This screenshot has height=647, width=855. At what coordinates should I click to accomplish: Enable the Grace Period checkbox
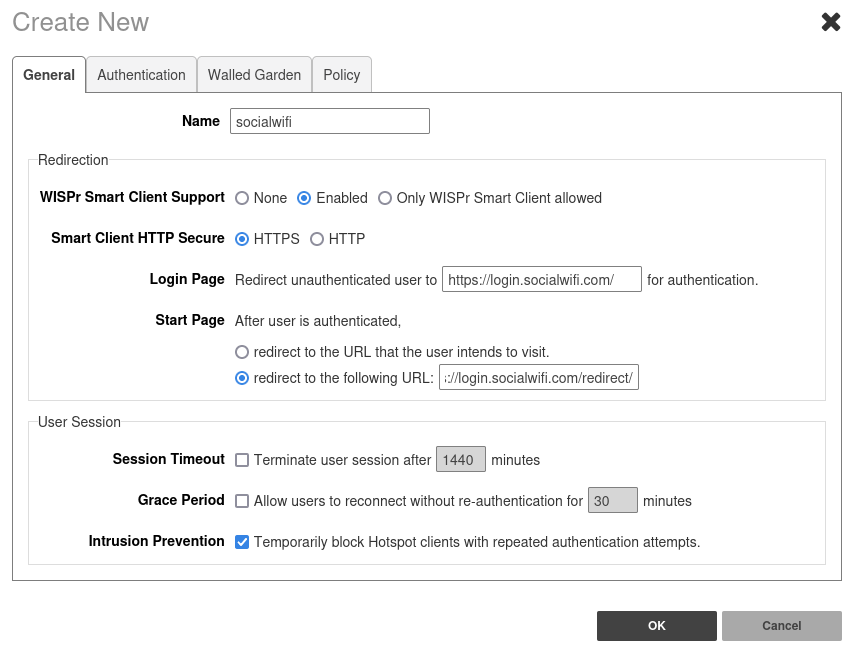click(x=242, y=501)
